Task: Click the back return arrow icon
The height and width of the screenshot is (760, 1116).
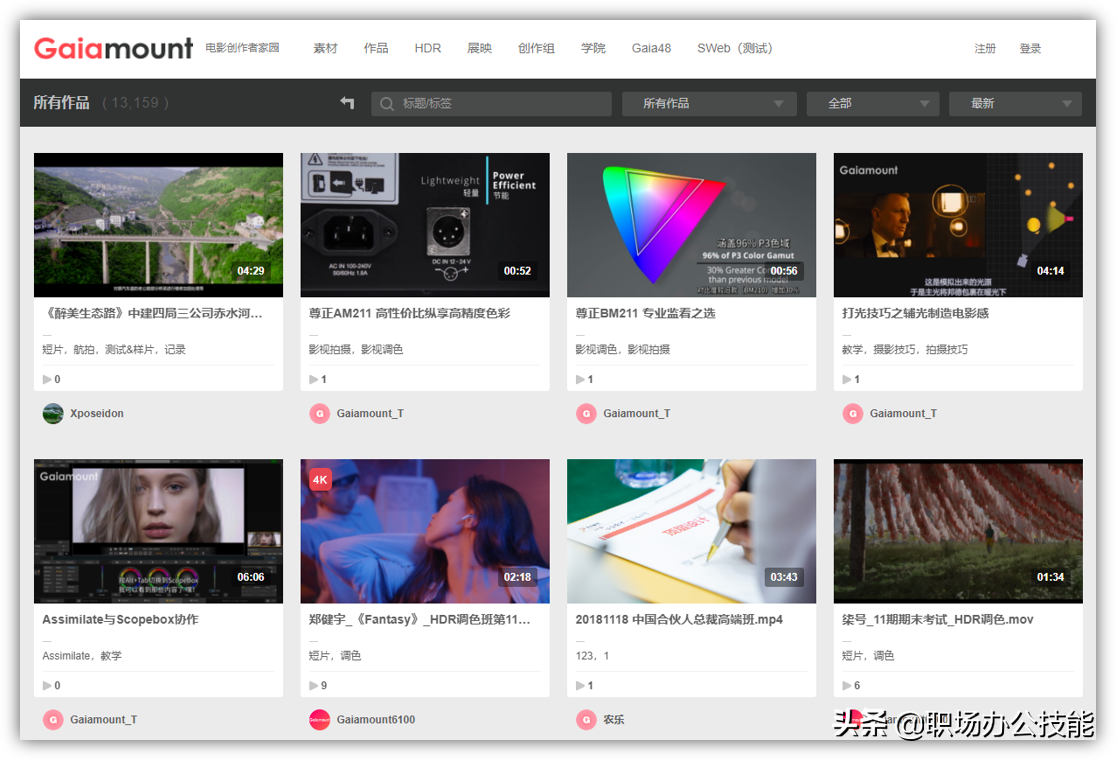Action: coord(347,102)
